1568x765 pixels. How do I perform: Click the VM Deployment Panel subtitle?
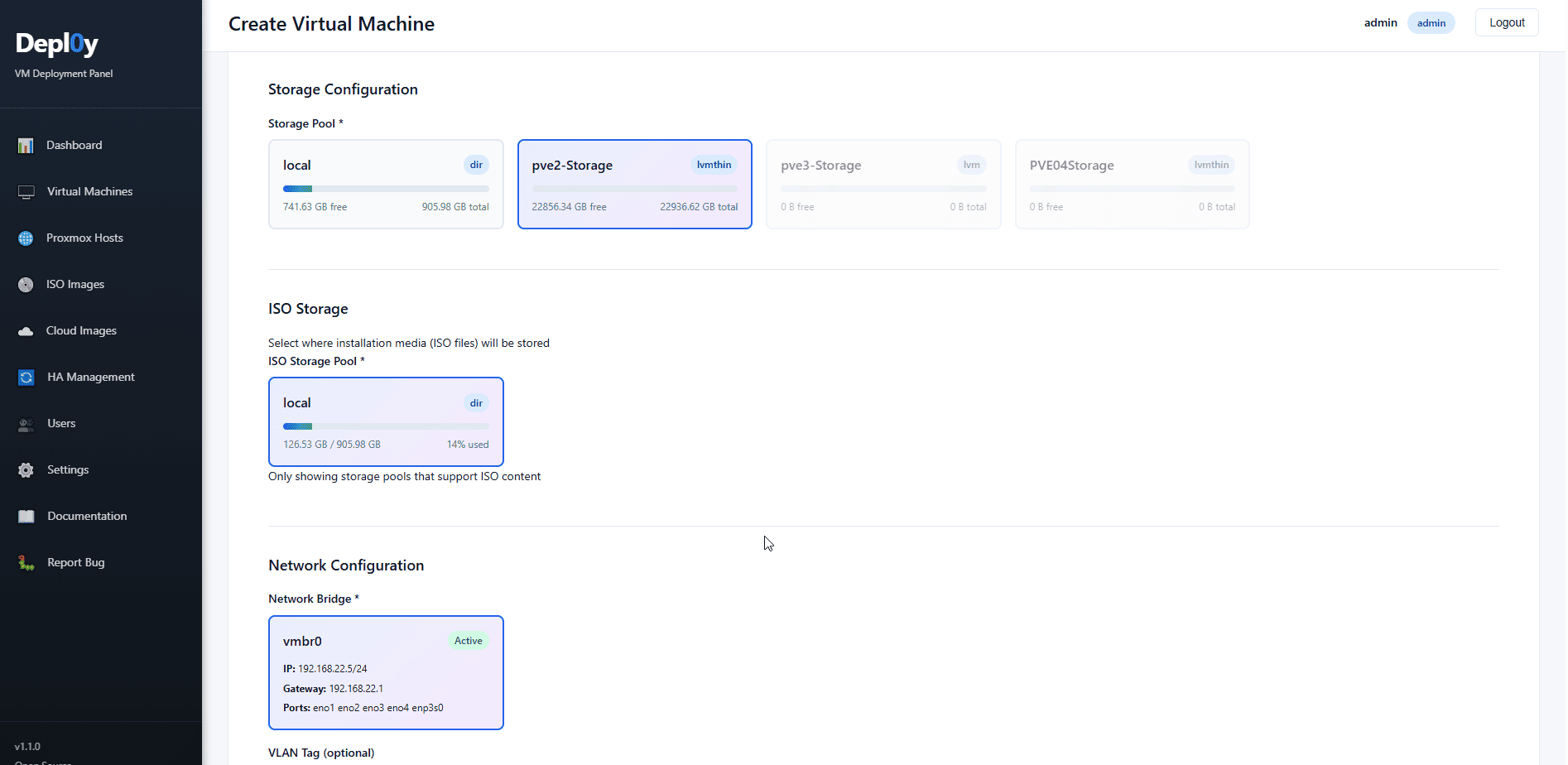pos(64,74)
